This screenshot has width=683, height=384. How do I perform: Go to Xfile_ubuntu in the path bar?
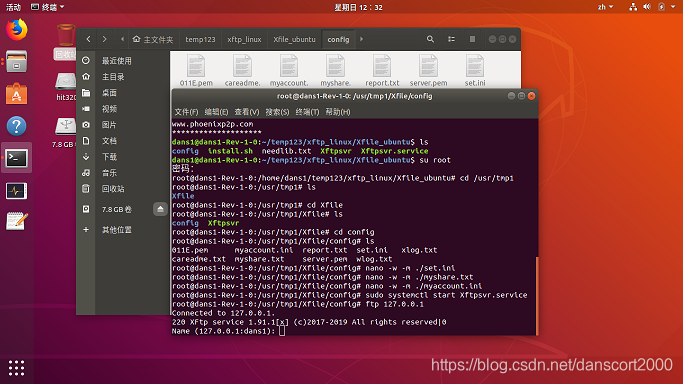[294, 39]
